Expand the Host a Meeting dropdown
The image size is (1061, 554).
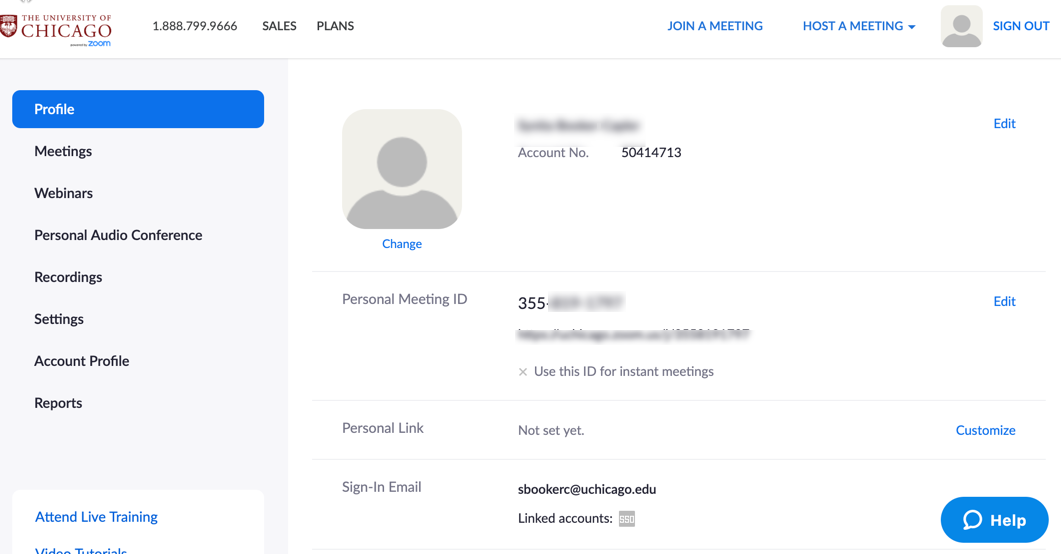(x=858, y=26)
